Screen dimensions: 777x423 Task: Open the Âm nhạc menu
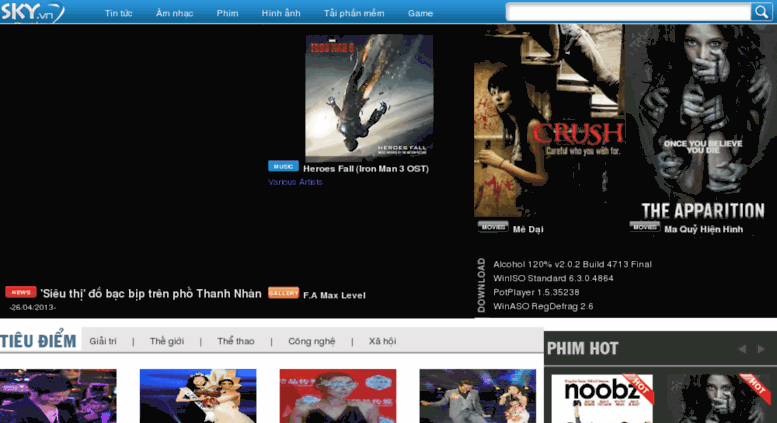coord(174,13)
